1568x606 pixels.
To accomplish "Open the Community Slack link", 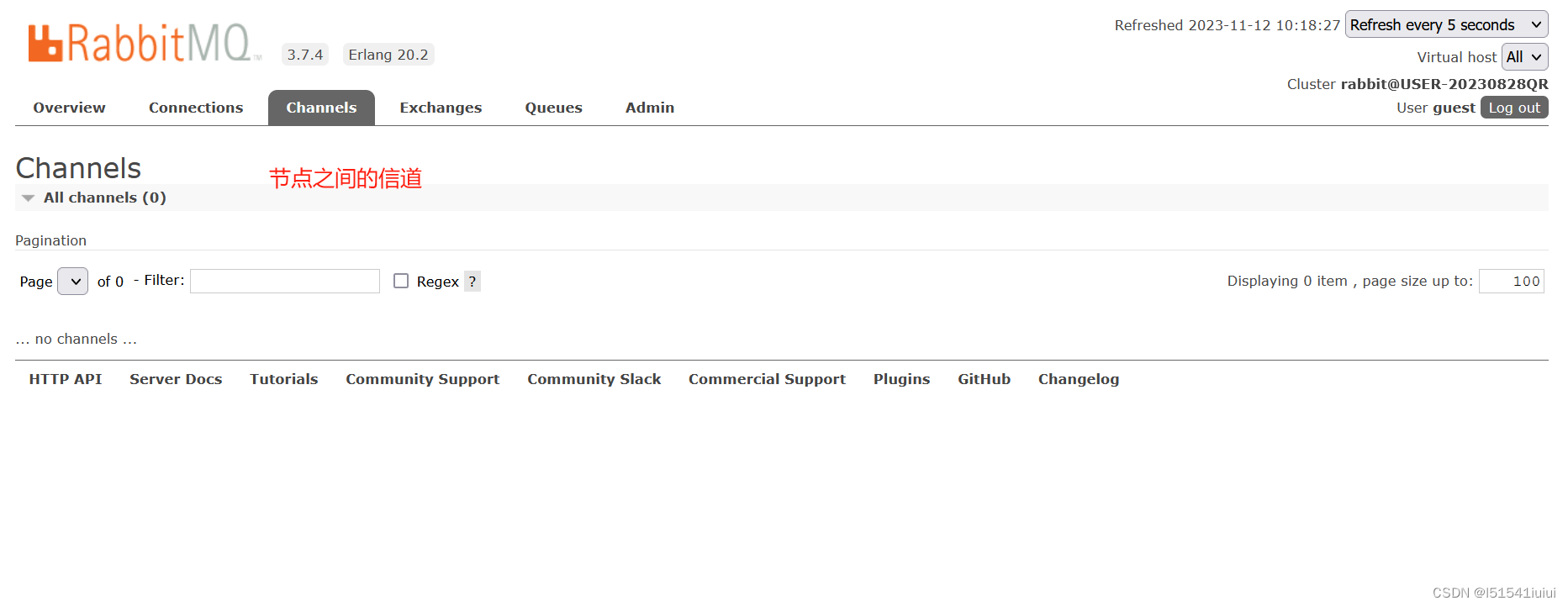I will 594,379.
